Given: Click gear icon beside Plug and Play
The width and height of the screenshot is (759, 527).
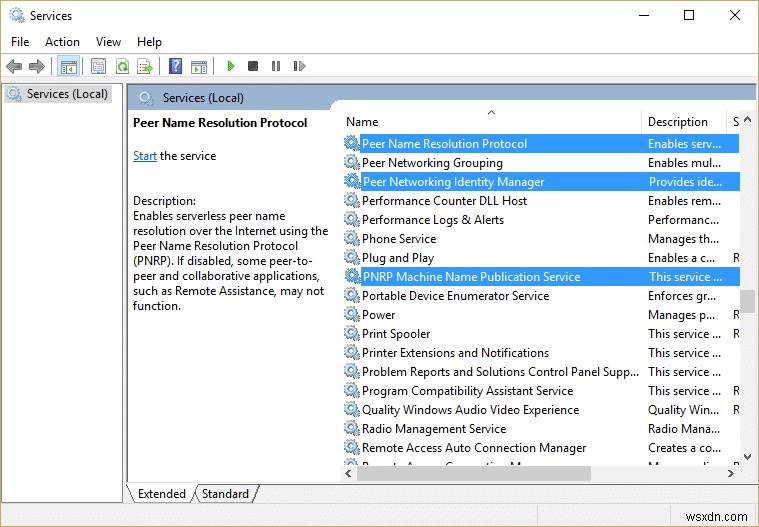Looking at the screenshot, I should coord(351,257).
